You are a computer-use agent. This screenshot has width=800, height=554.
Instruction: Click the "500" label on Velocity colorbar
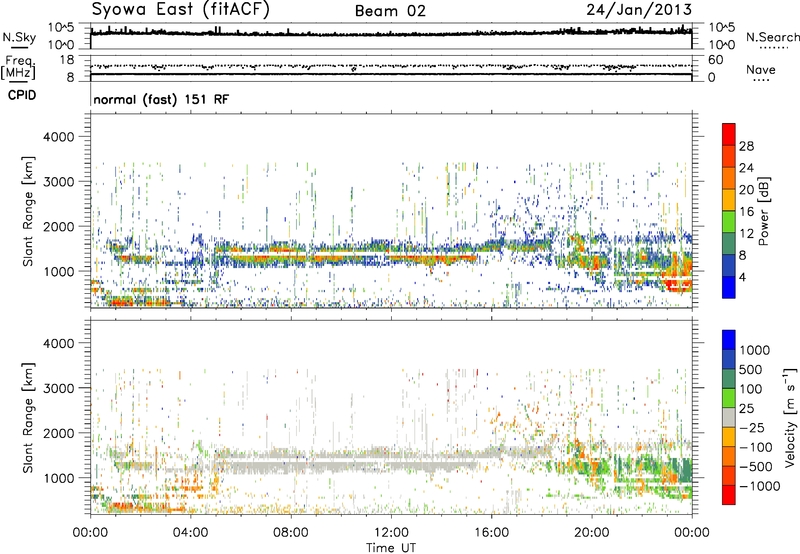point(750,370)
